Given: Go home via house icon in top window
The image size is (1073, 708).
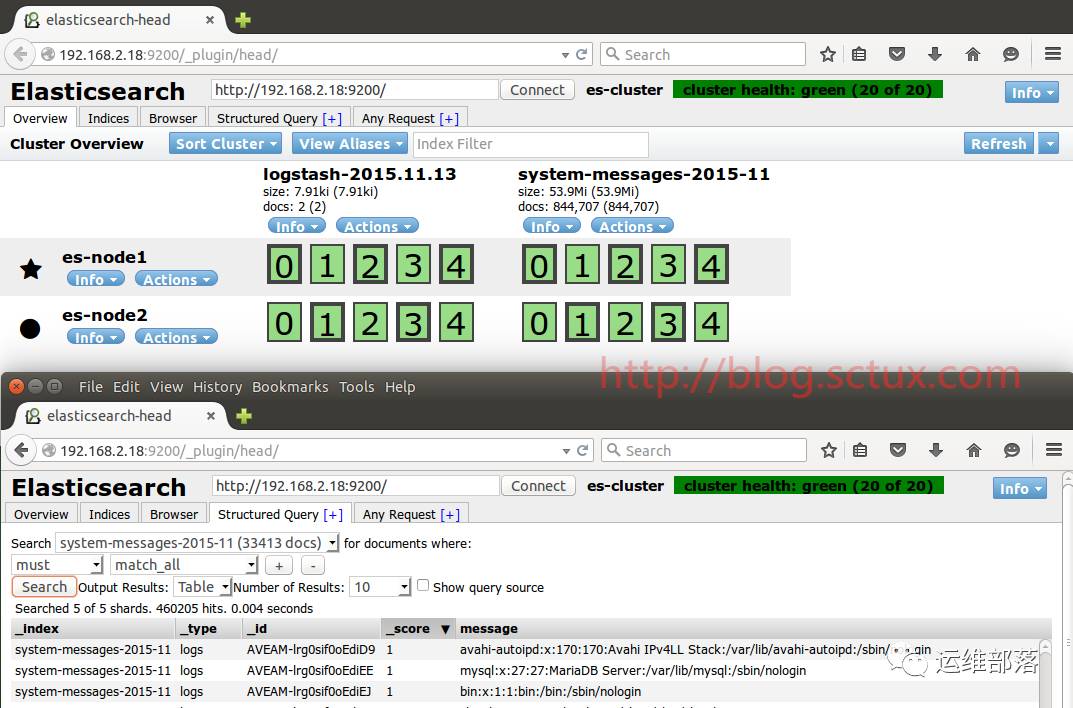Looking at the screenshot, I should (972, 55).
